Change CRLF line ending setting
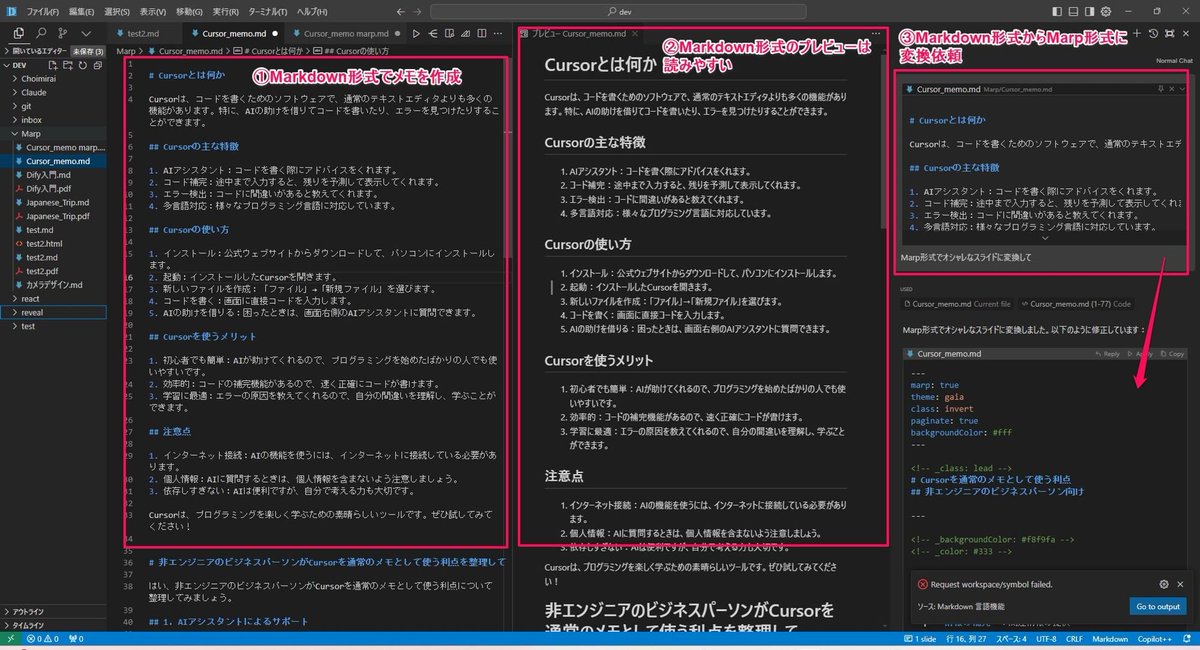The width and height of the screenshot is (1200, 650). pos(1074,638)
